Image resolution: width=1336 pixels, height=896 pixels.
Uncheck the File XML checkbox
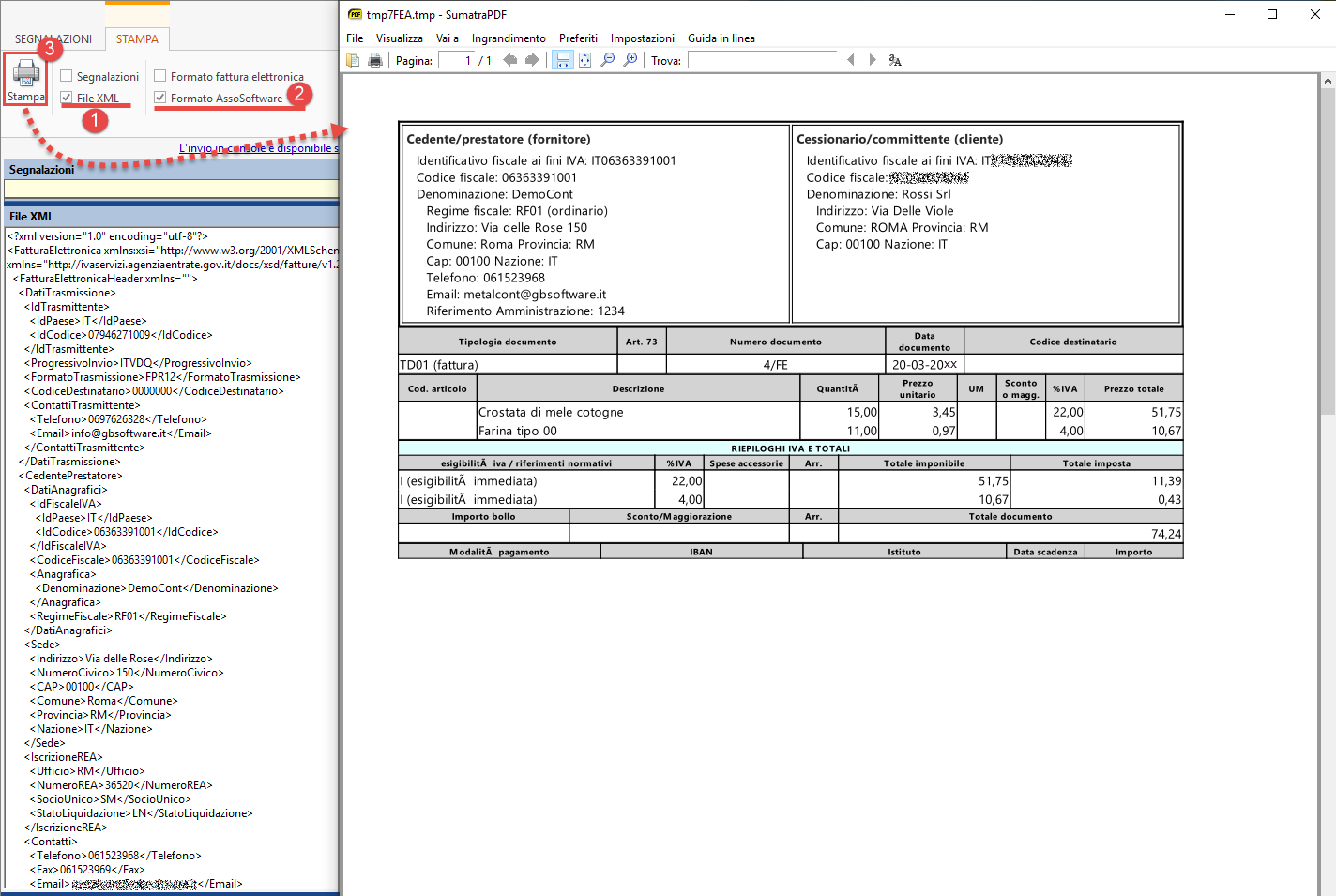[x=67, y=98]
